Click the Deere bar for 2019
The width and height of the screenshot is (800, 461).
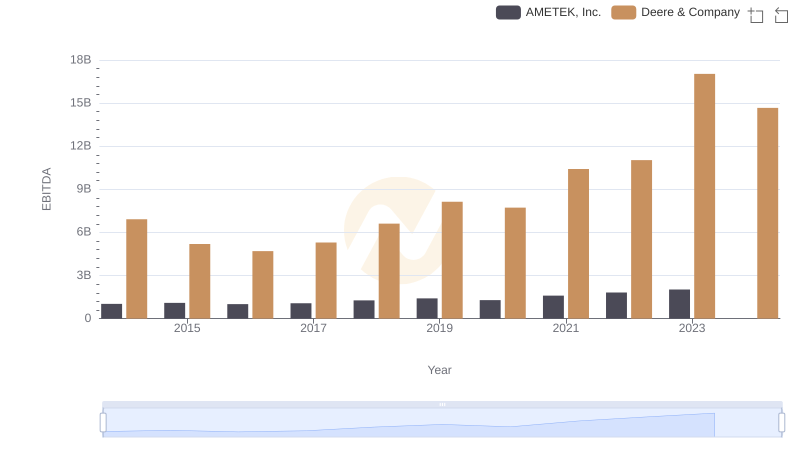pos(452,260)
